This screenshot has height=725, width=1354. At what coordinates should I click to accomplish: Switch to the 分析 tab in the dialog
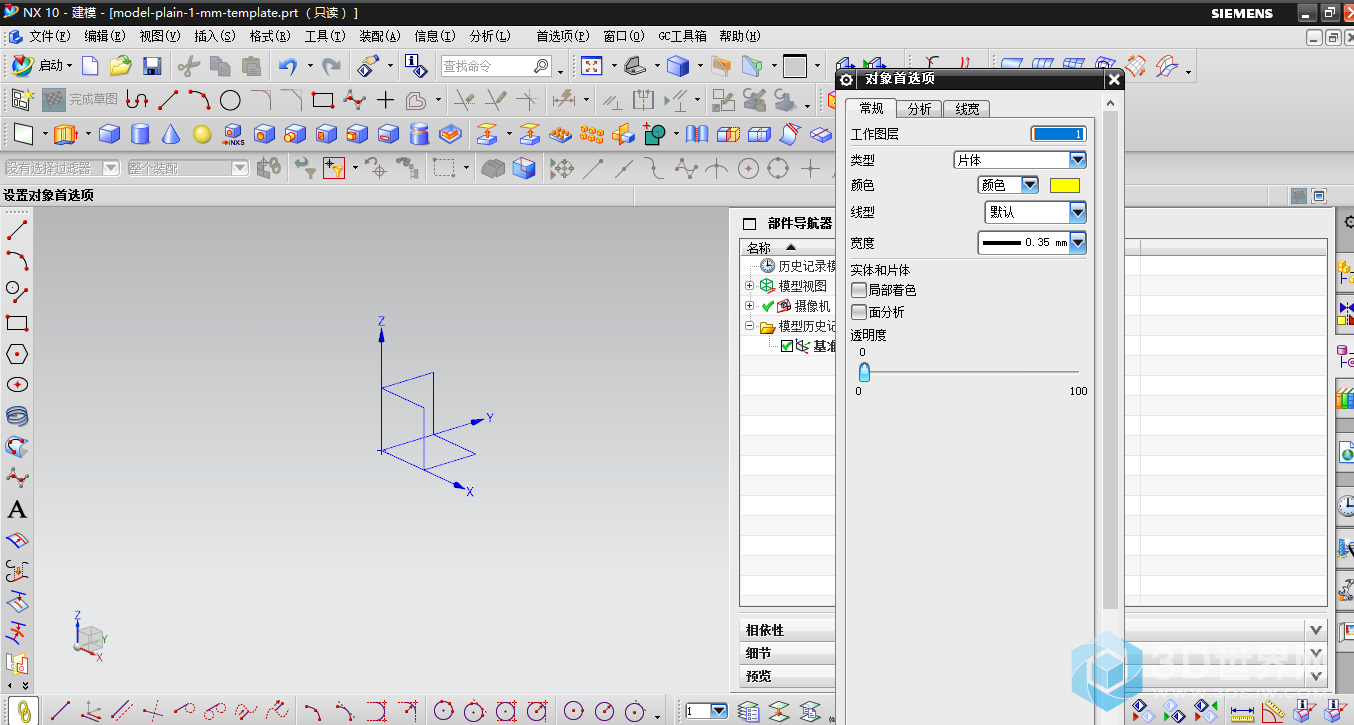919,109
